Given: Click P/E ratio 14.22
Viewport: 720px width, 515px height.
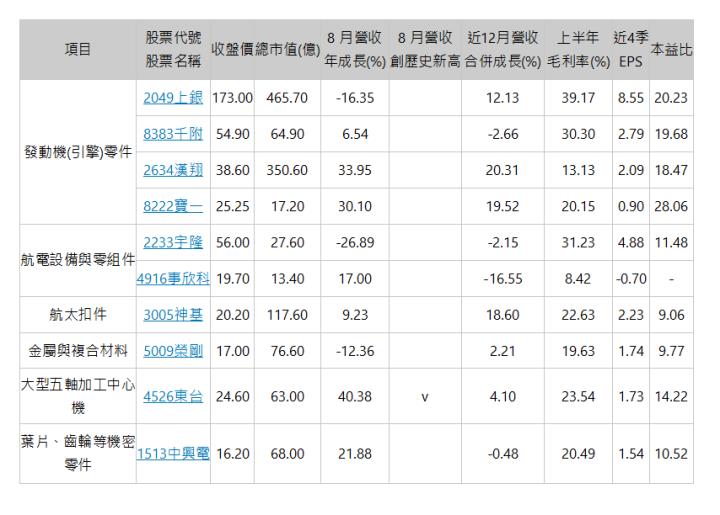Looking at the screenshot, I should coord(671,397).
